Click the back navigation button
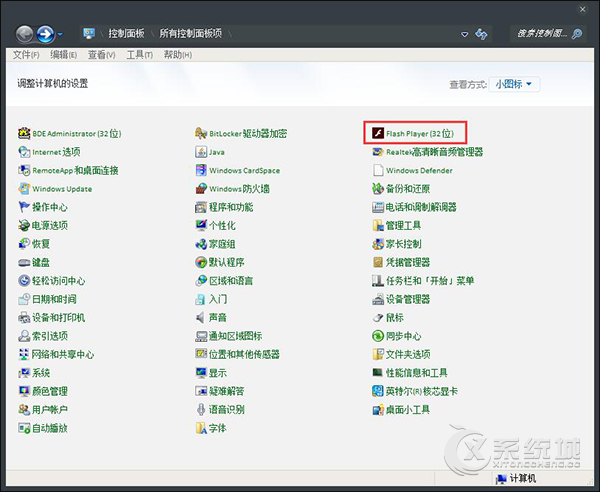The width and height of the screenshot is (600, 492). tap(24, 34)
